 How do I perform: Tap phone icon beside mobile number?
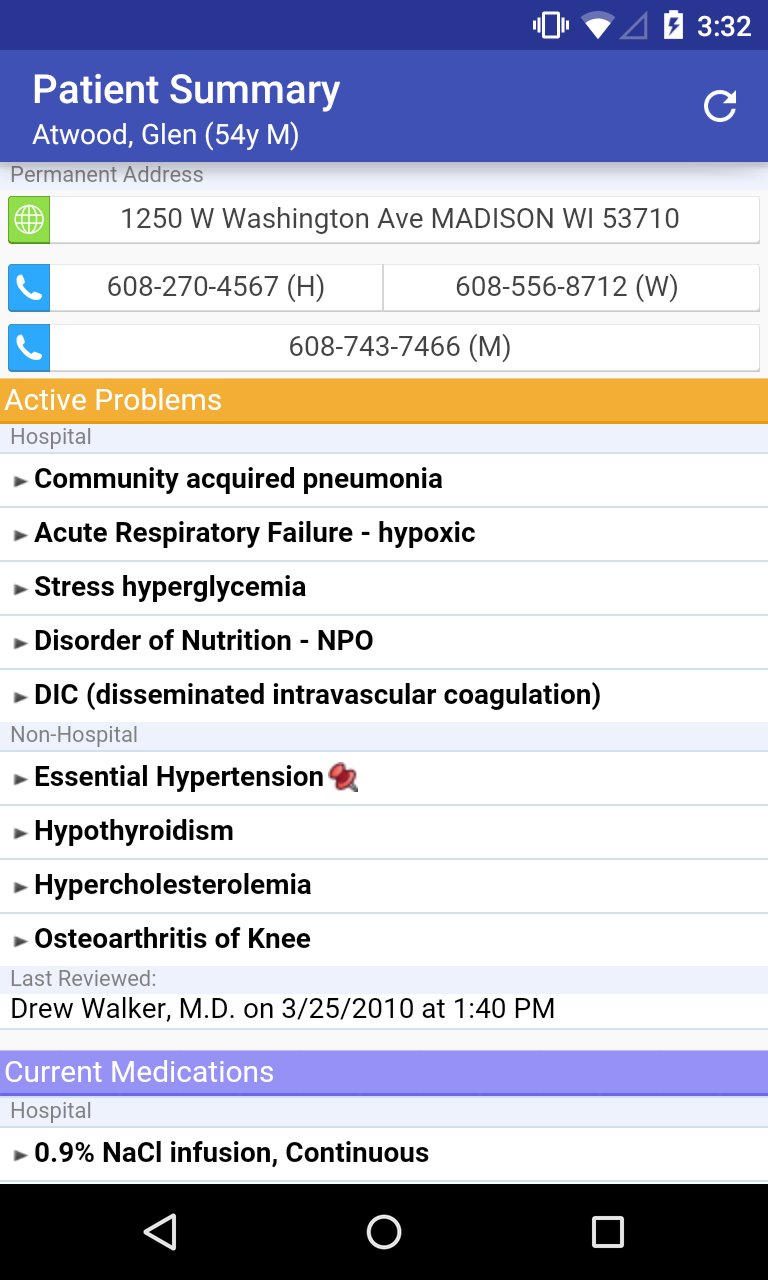[29, 348]
